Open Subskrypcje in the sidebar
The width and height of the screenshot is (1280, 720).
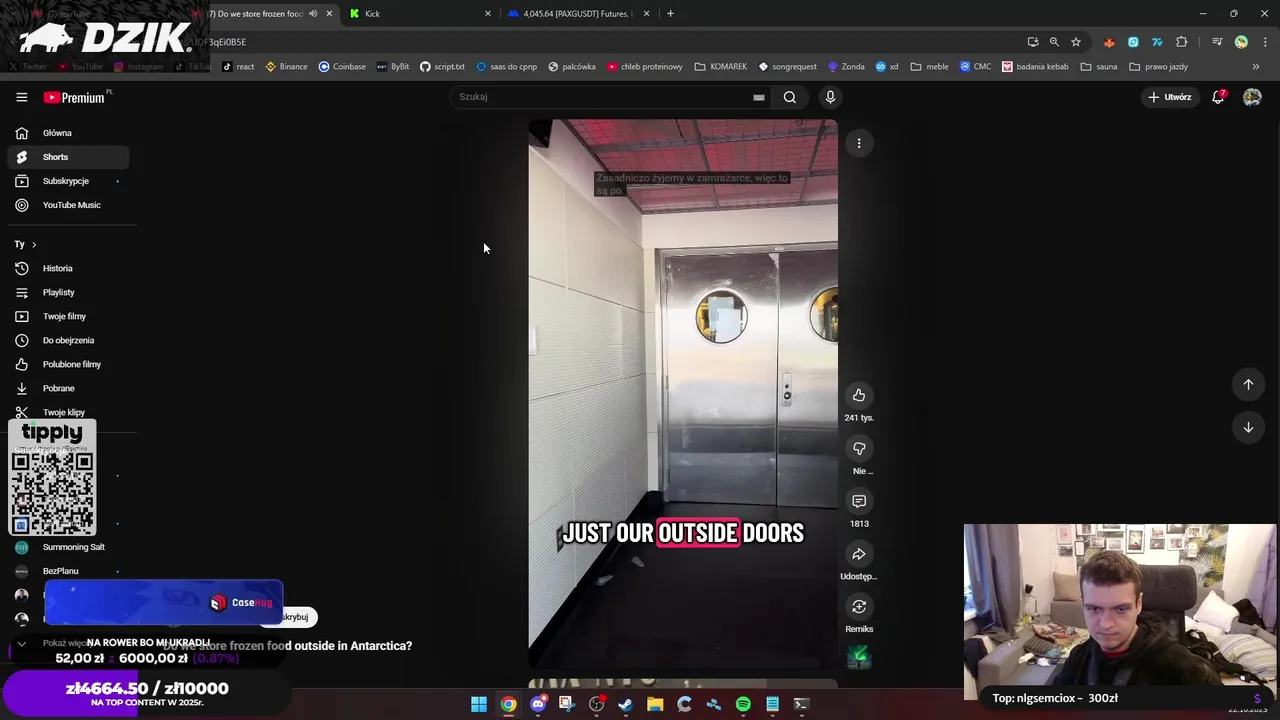point(68,181)
